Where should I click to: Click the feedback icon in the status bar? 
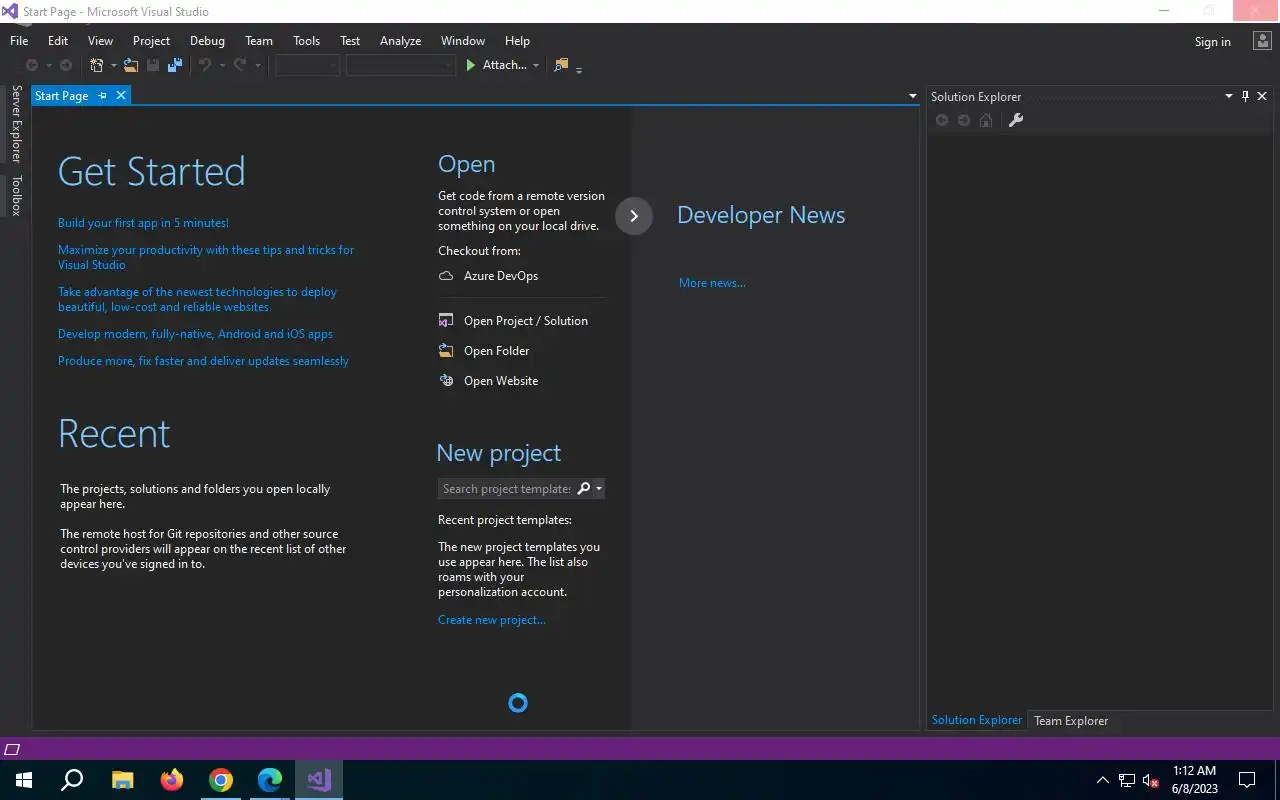(x=13, y=749)
